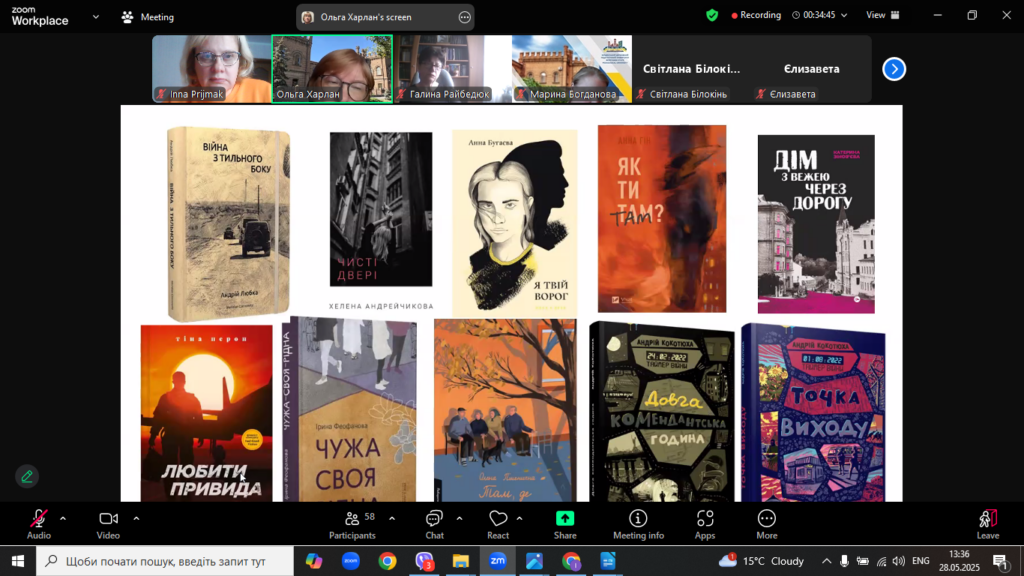Open the blue document app taskbar icon
The height and width of the screenshot is (576, 1024).
(x=608, y=561)
